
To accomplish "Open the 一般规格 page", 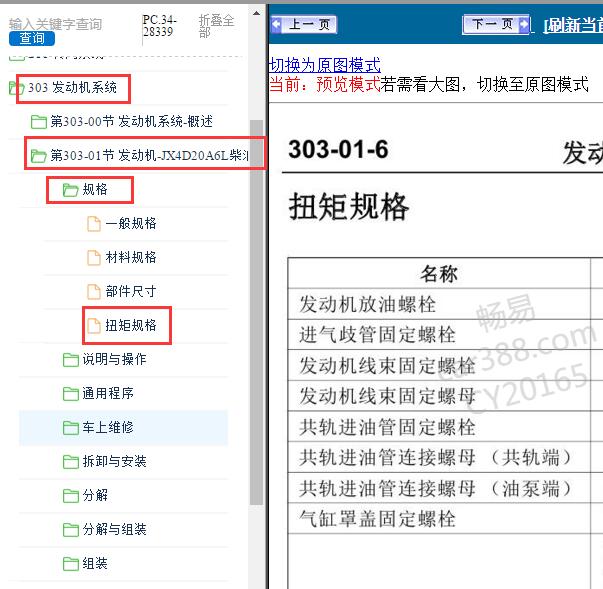I will click(131, 223).
